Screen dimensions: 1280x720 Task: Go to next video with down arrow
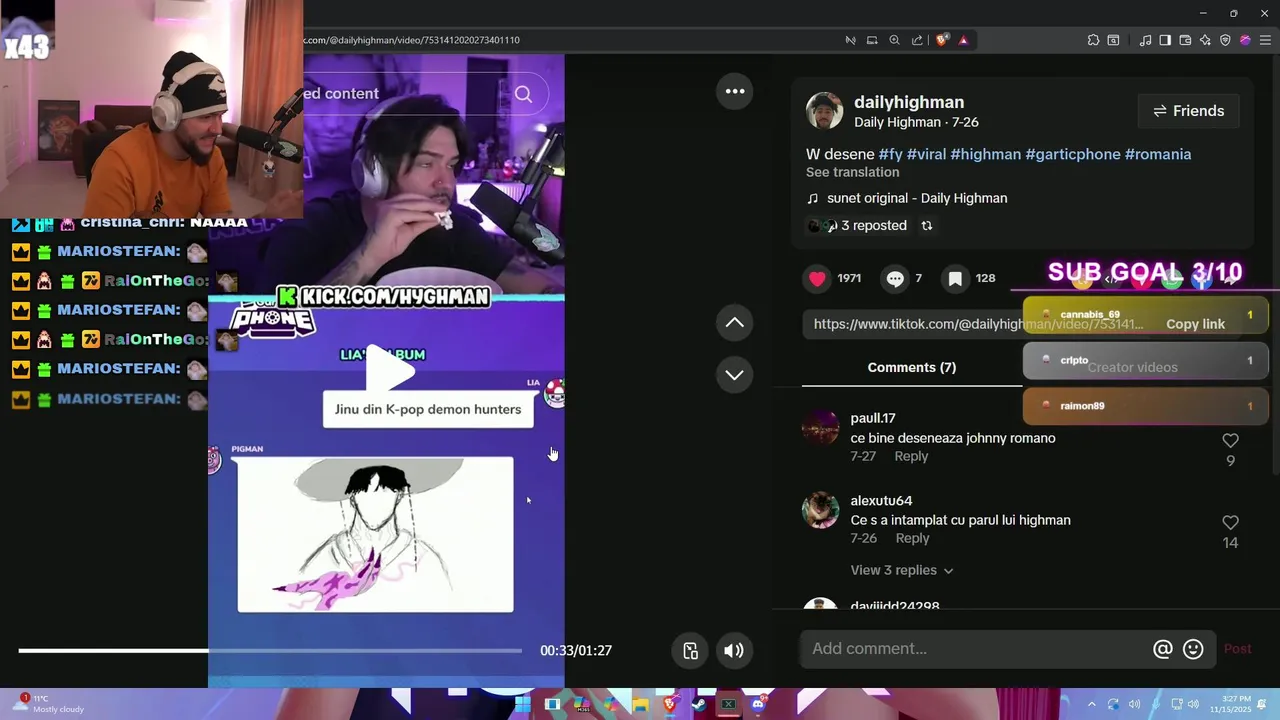point(734,374)
